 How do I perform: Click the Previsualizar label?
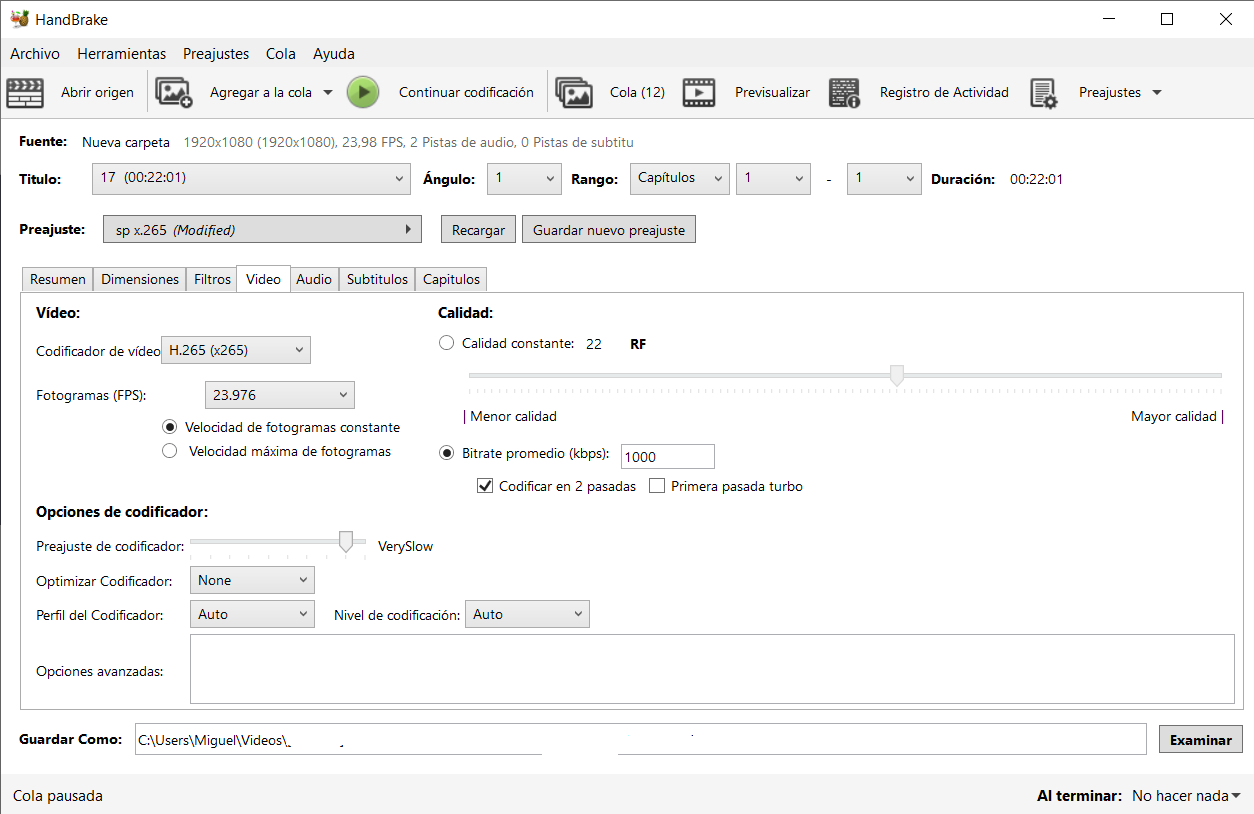pos(772,93)
